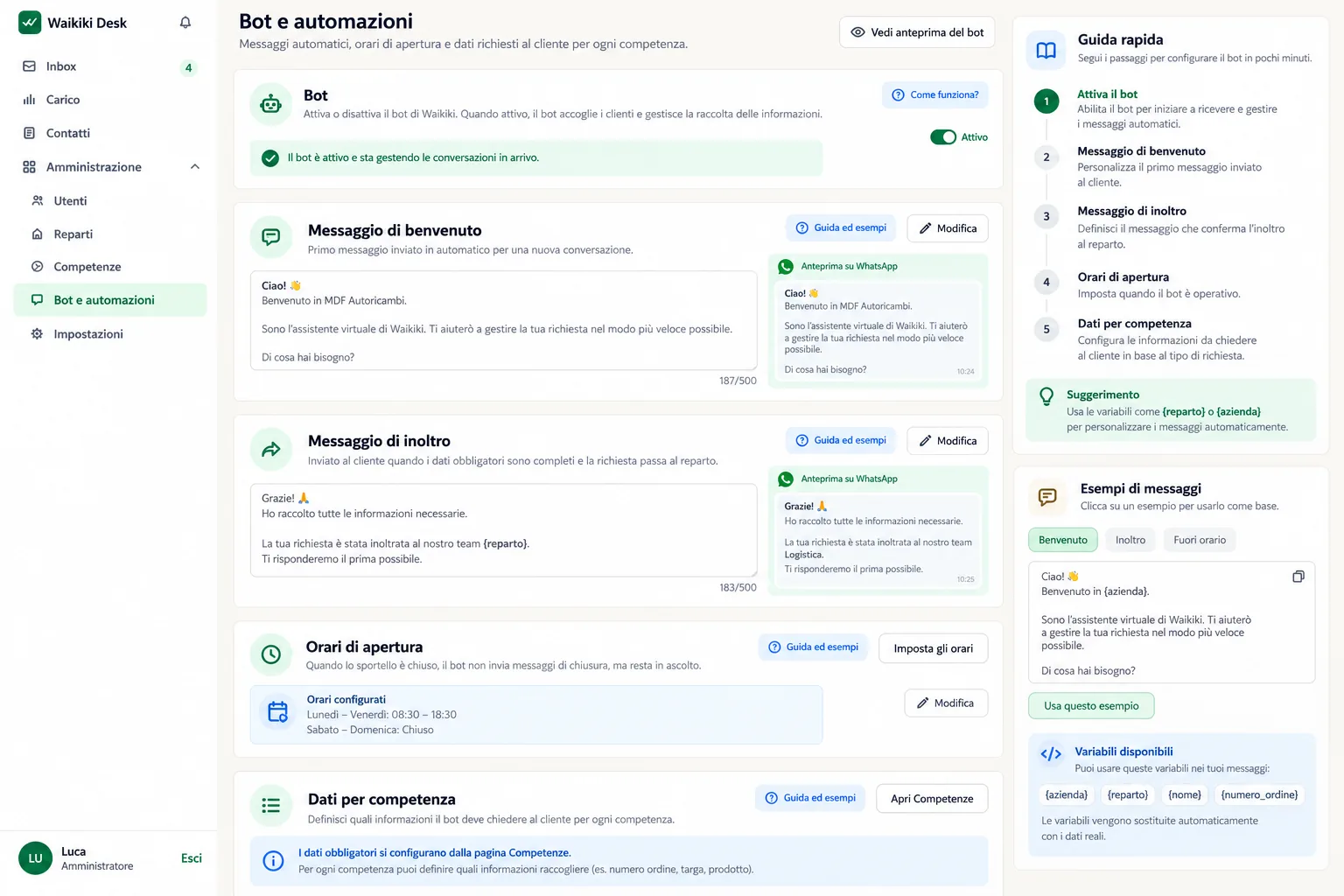
Task: Click the Dati per competenza list icon
Action: [x=271, y=806]
